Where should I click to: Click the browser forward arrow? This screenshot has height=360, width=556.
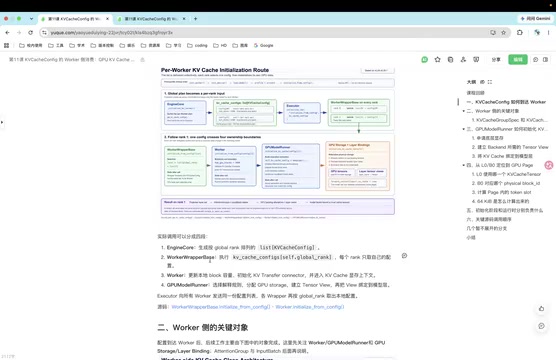click(19, 33)
